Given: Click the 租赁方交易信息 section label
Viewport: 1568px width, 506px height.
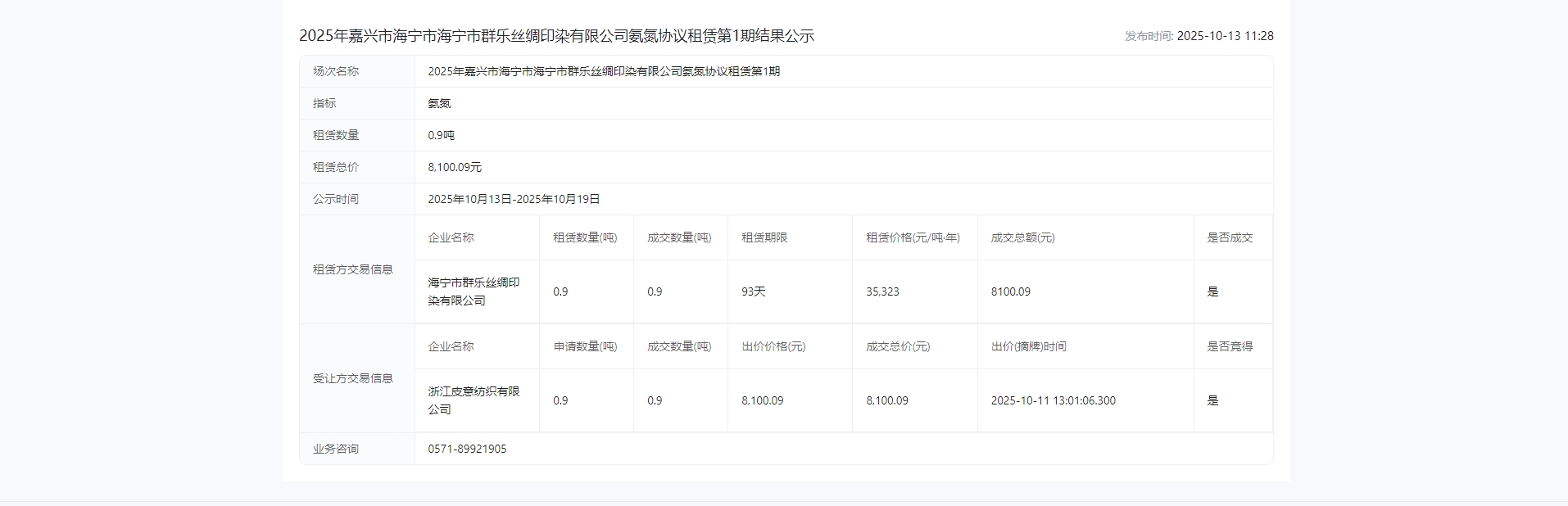Looking at the screenshot, I should [x=352, y=269].
